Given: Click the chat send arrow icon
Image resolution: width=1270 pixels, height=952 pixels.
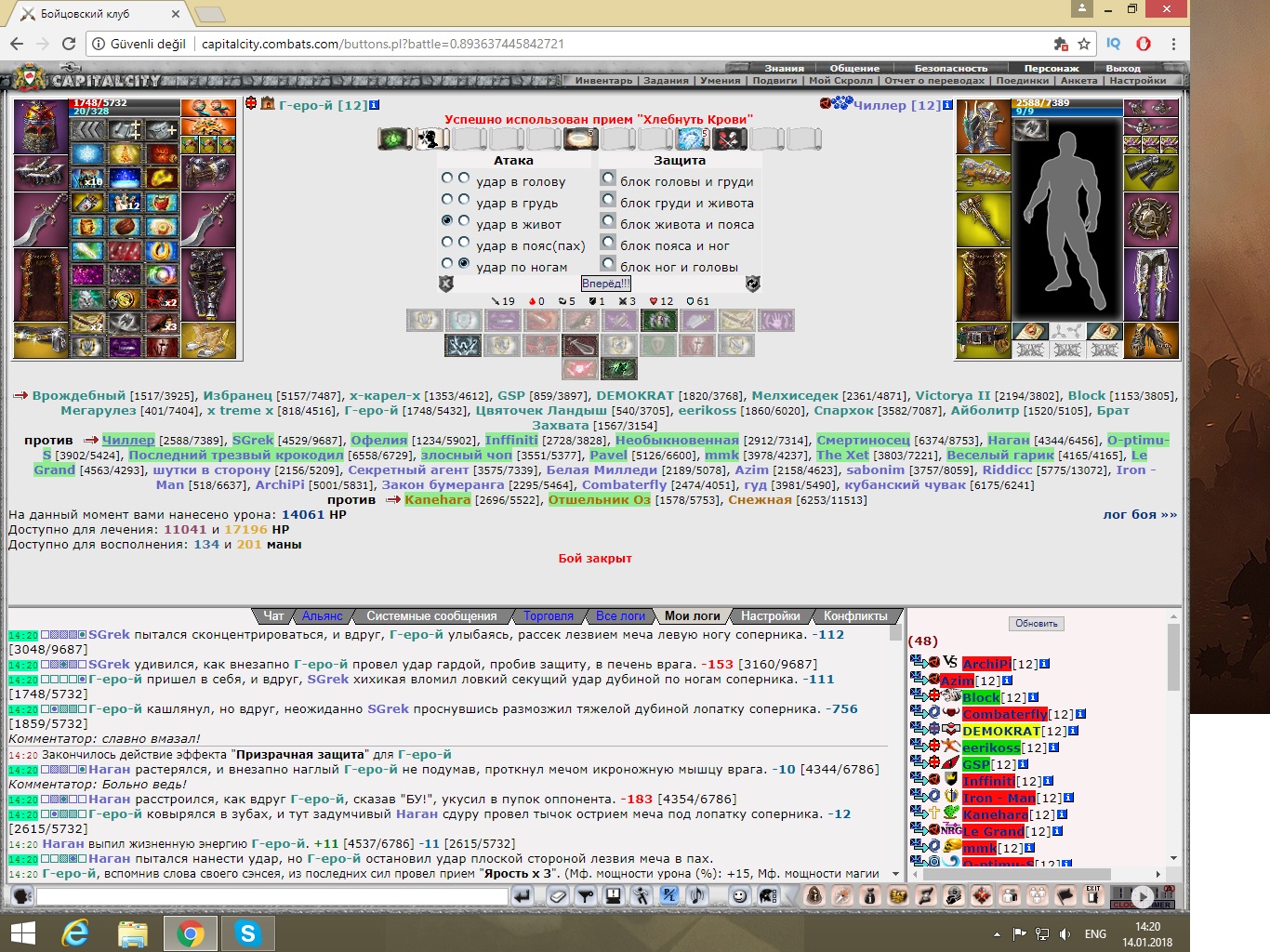Looking at the screenshot, I should pos(523,896).
